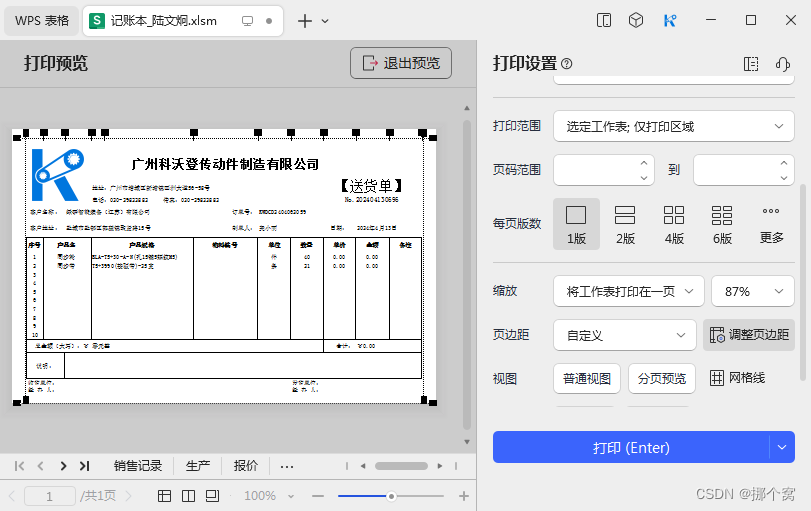Click the zoom in plus icon
The height and width of the screenshot is (511, 811).
click(x=463, y=496)
